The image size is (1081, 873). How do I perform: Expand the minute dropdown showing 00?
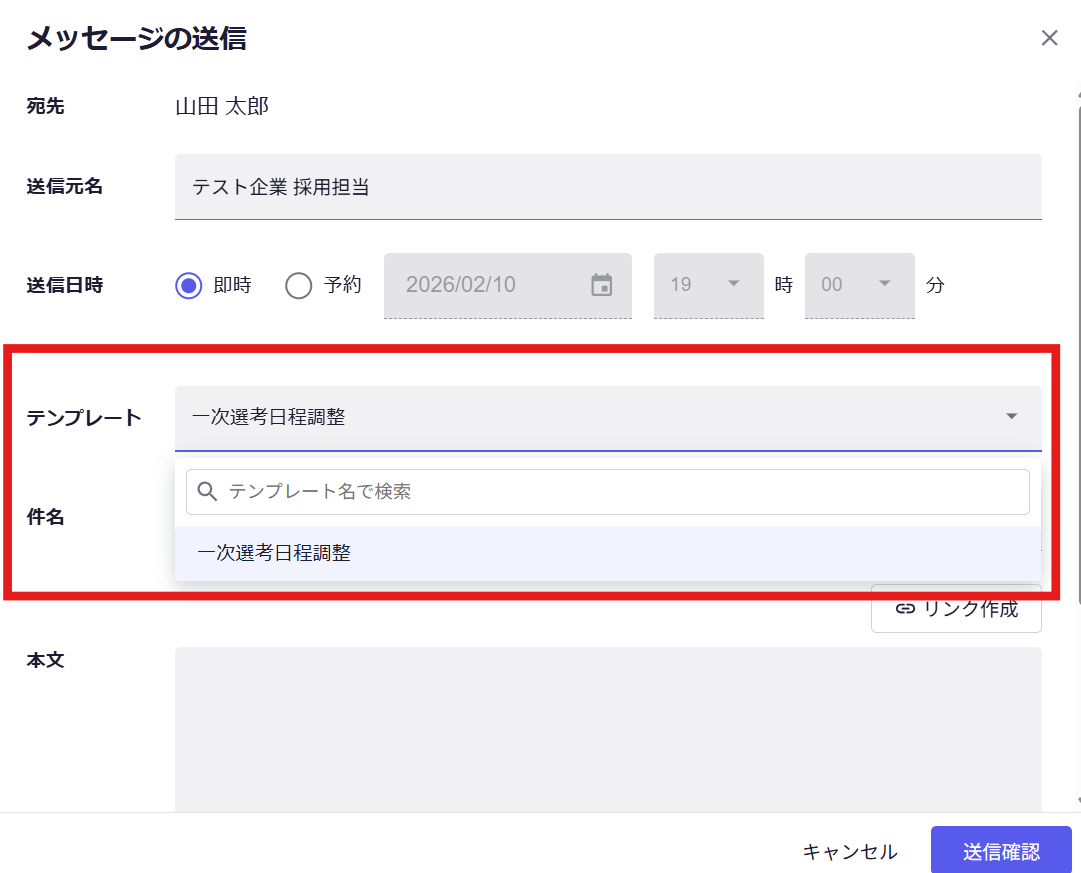pyautogui.click(x=859, y=285)
